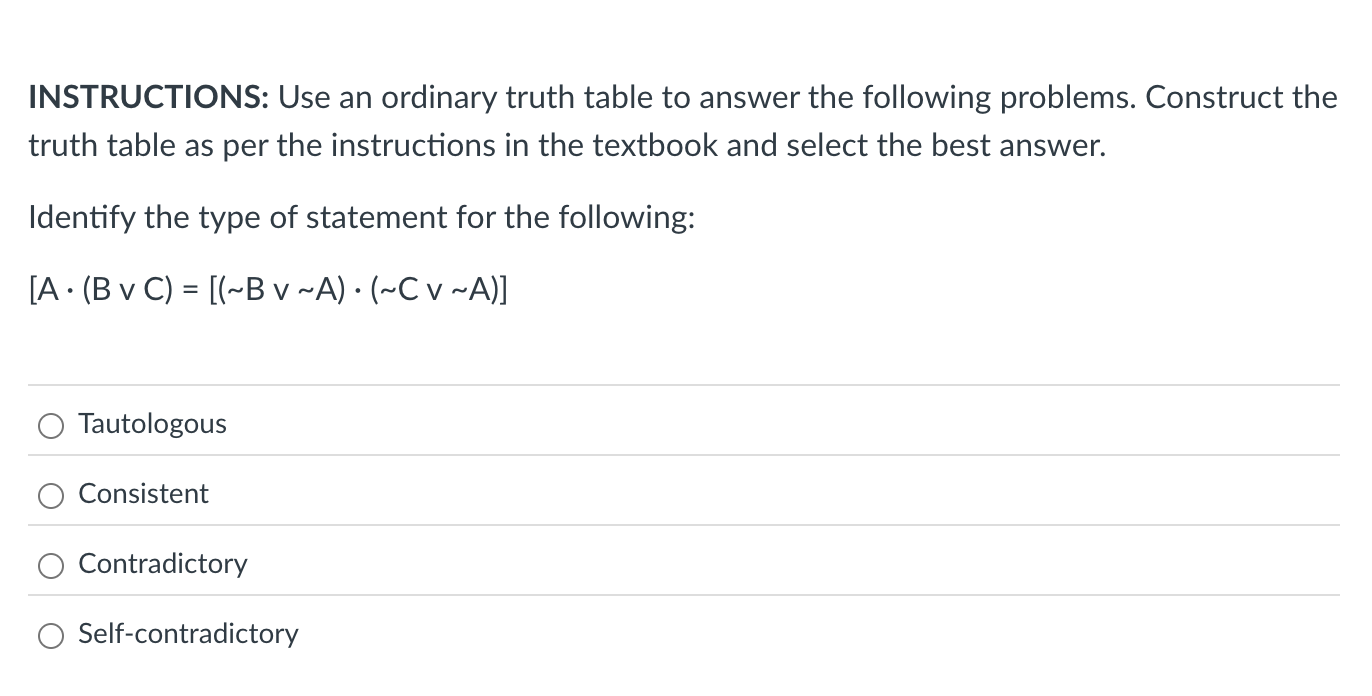The width and height of the screenshot is (1372, 696).
Task: Select the Tautologous radio button
Action: click(x=51, y=425)
